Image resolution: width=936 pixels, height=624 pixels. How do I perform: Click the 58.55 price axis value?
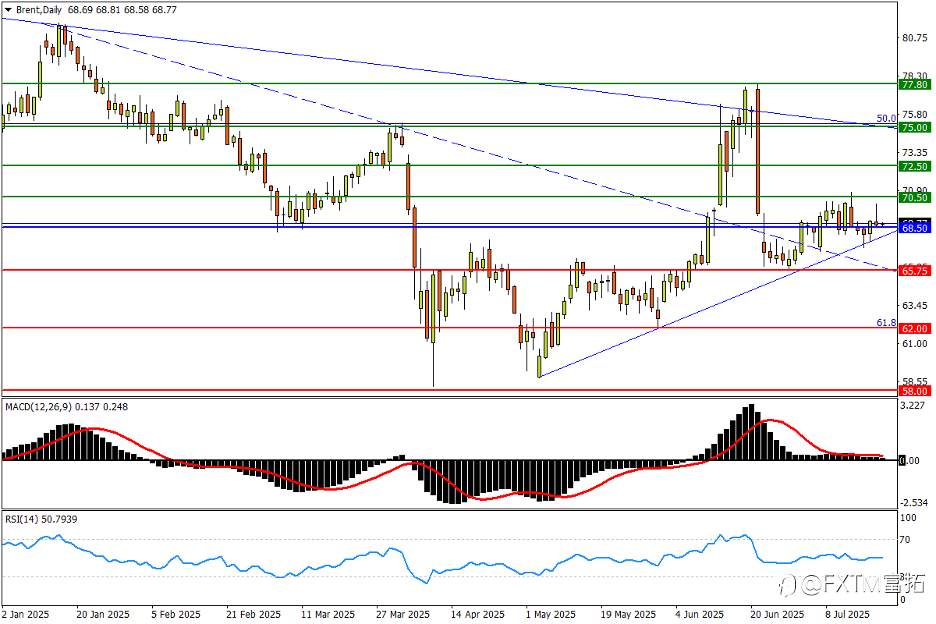tap(915, 381)
